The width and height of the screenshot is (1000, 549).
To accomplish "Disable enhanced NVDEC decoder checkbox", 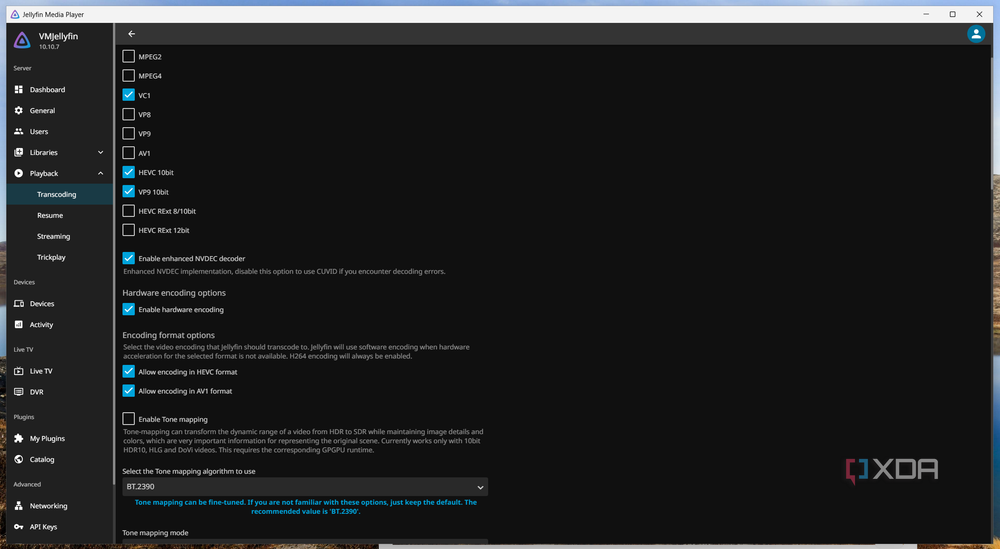I will [x=128, y=258].
